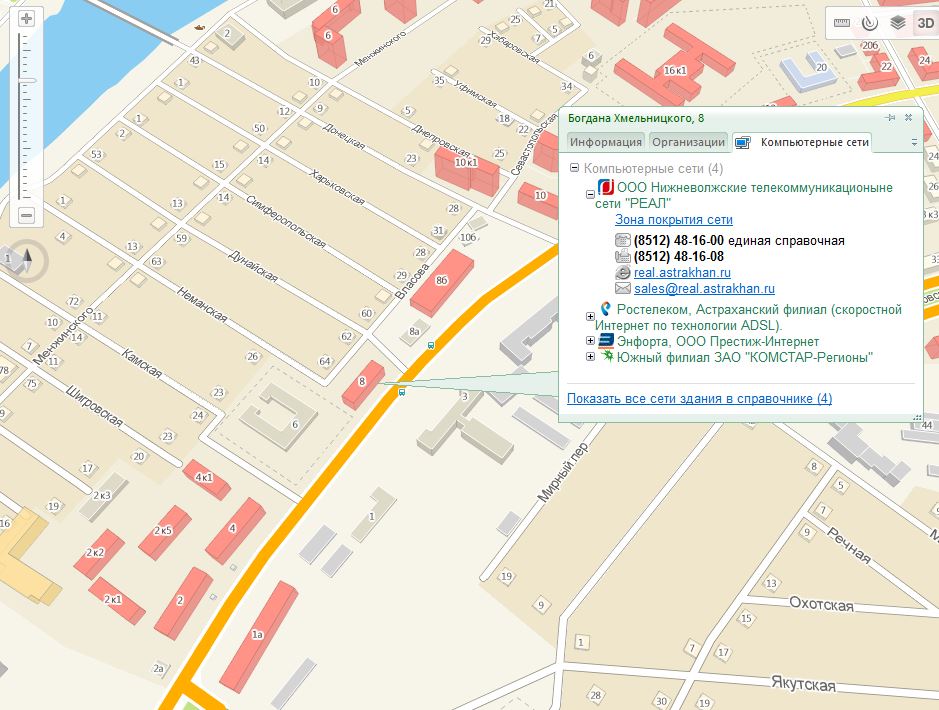Click the Якутская street label
939x710 pixels.
click(x=803, y=683)
